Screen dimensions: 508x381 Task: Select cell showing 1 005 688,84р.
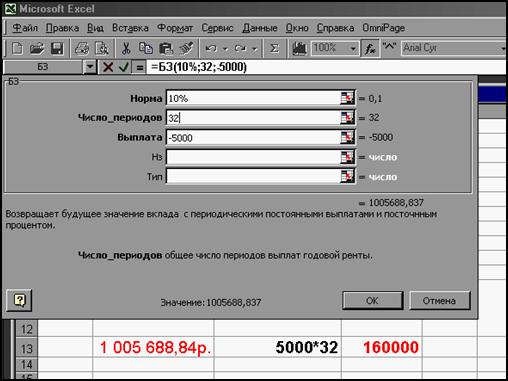pos(153,348)
